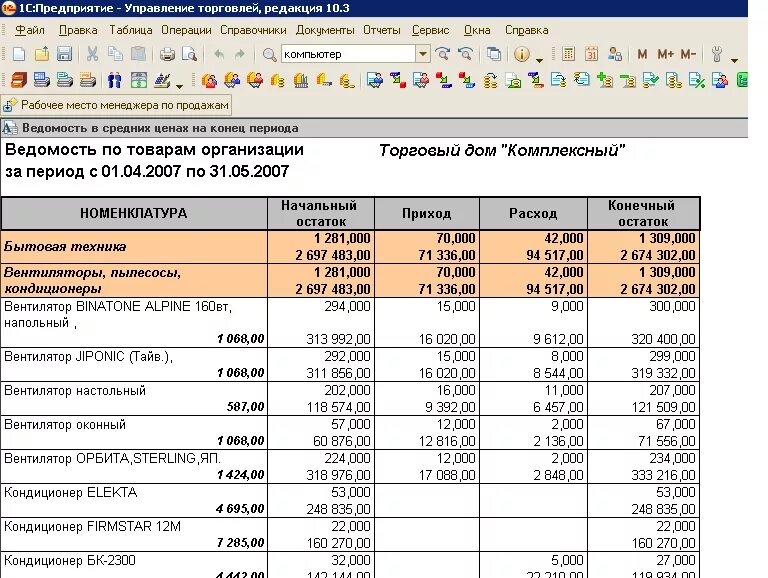Click the cash register icon
This screenshot has width=768, height=578.
pos(162,80)
